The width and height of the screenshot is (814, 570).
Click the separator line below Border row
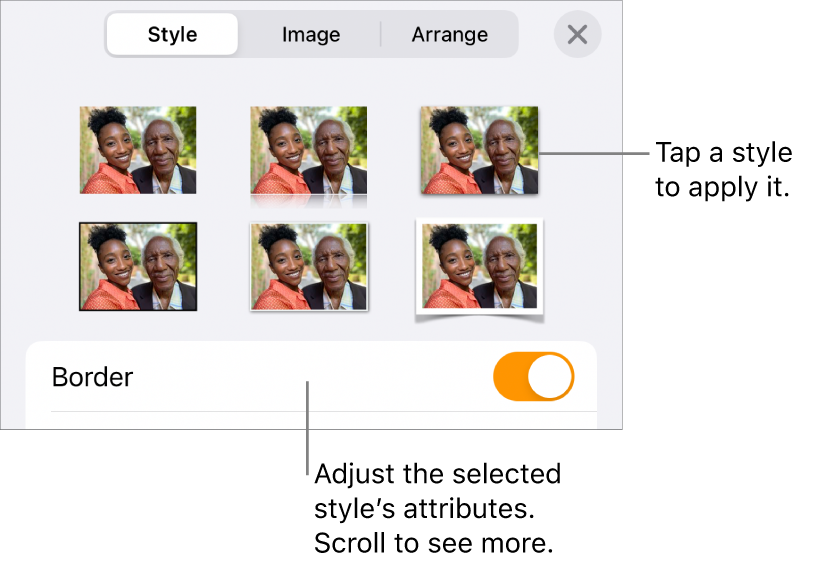(x=322, y=411)
